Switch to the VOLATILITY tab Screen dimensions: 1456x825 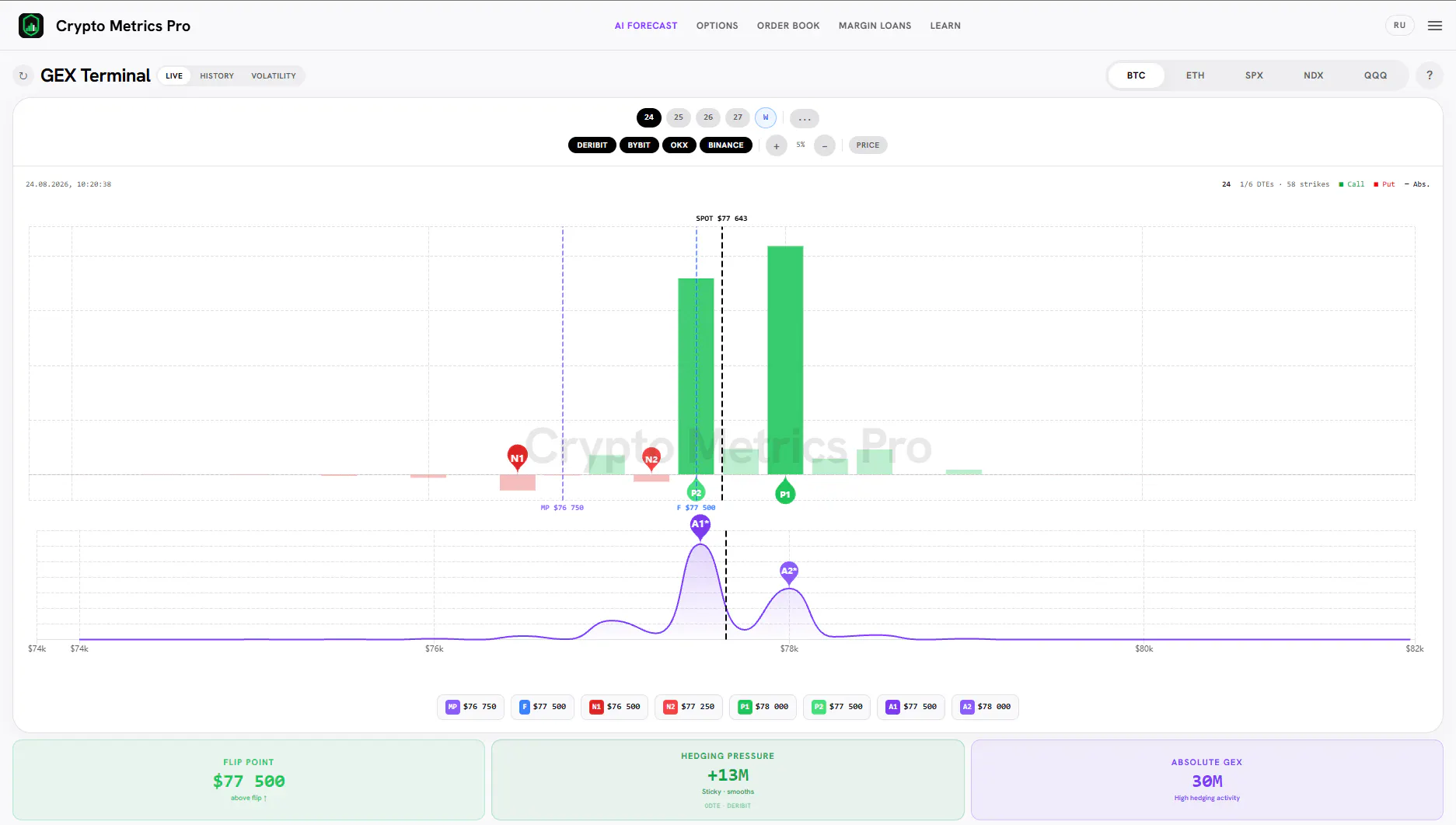(274, 75)
